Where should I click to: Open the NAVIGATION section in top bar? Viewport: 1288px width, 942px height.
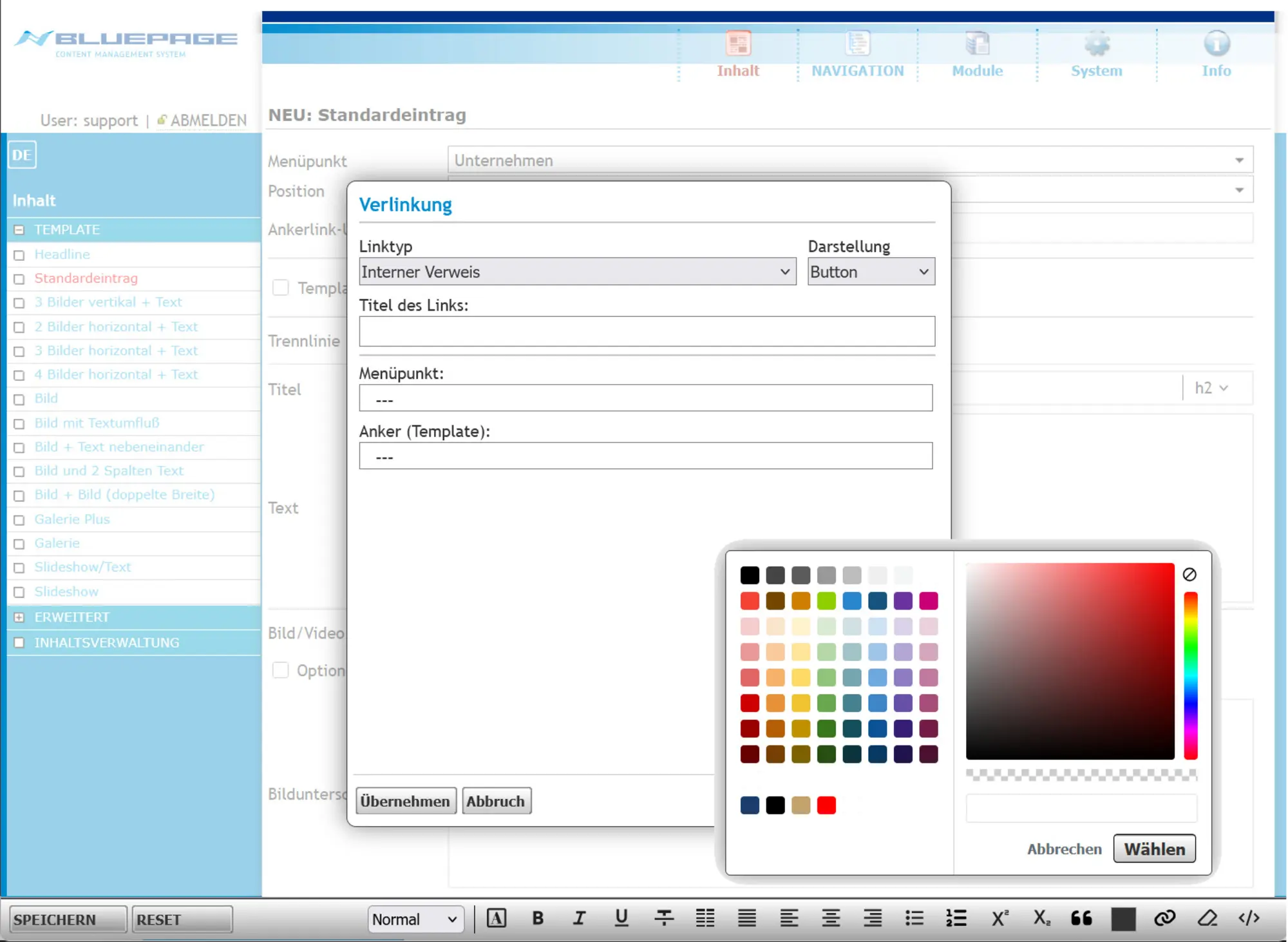(857, 55)
